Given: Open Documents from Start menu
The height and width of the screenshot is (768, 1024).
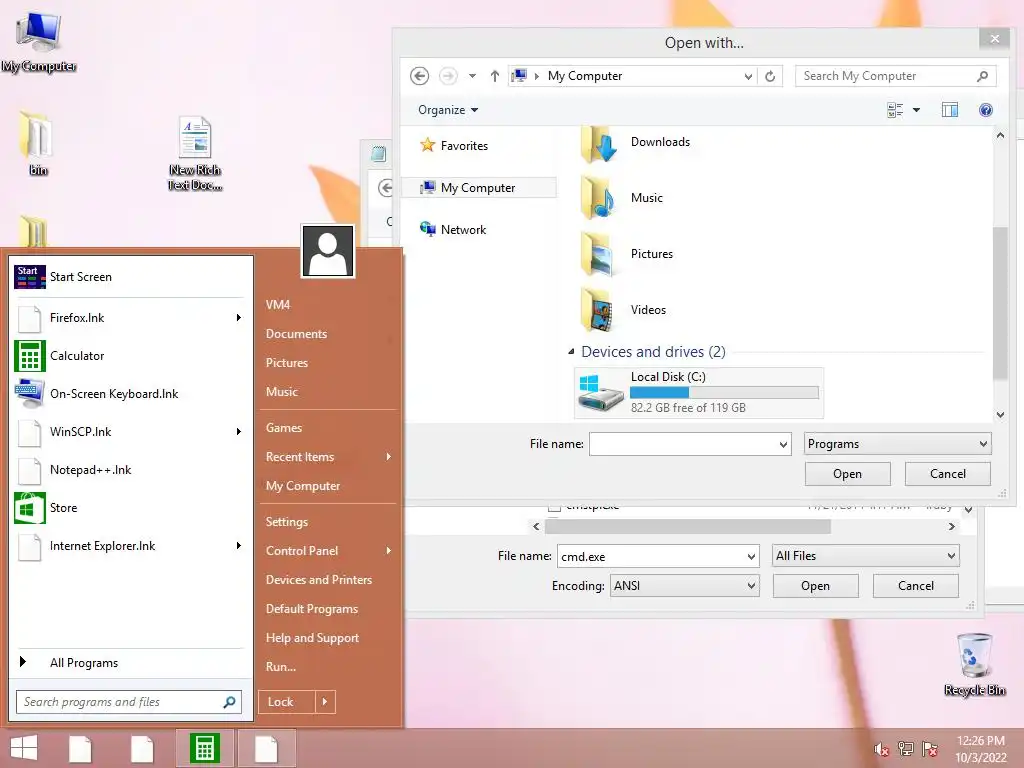Looking at the screenshot, I should tap(296, 334).
